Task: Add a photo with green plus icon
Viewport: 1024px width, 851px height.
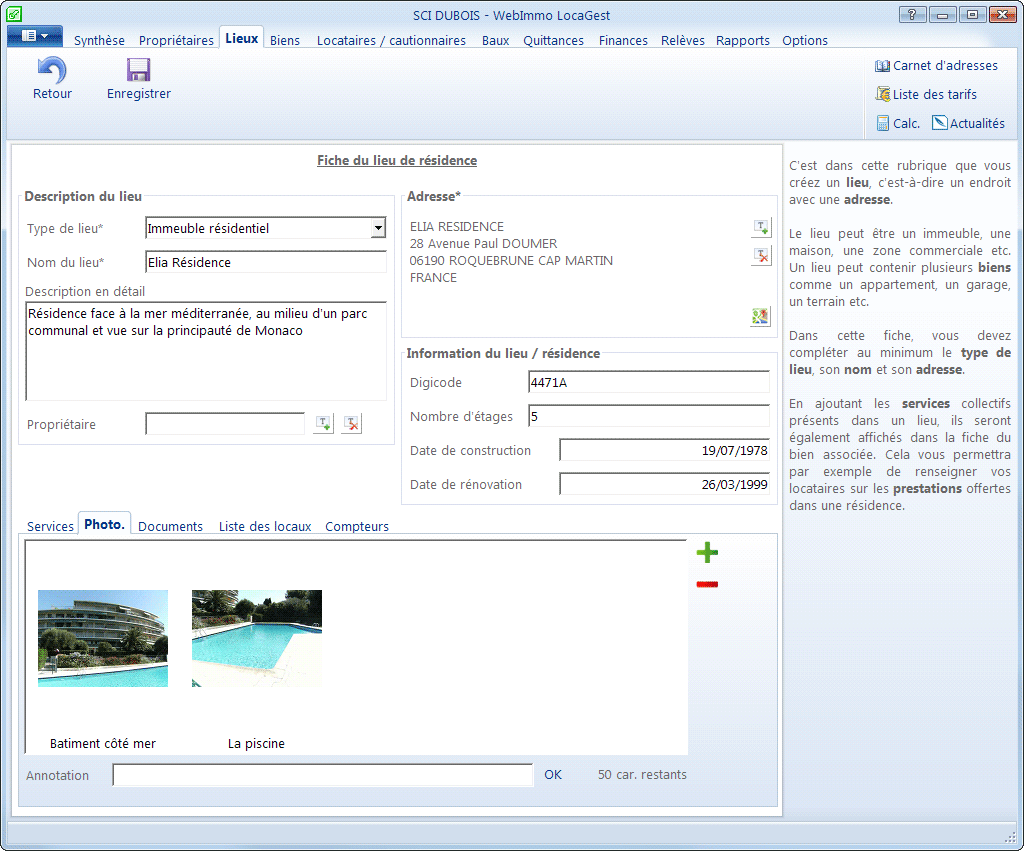Action: [707, 553]
